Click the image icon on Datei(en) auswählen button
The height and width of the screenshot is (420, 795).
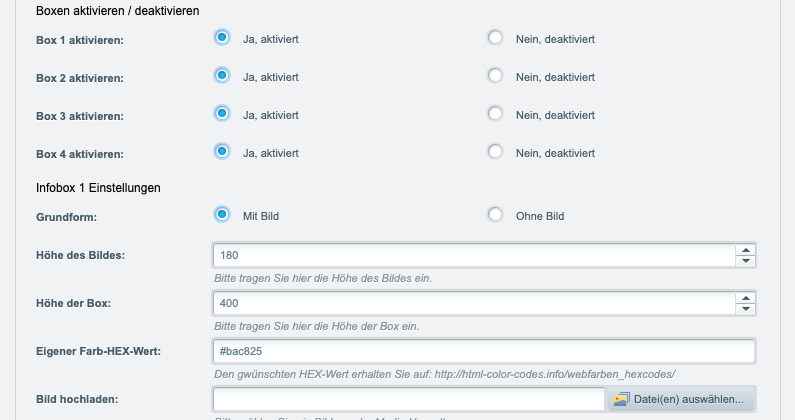[622, 400]
